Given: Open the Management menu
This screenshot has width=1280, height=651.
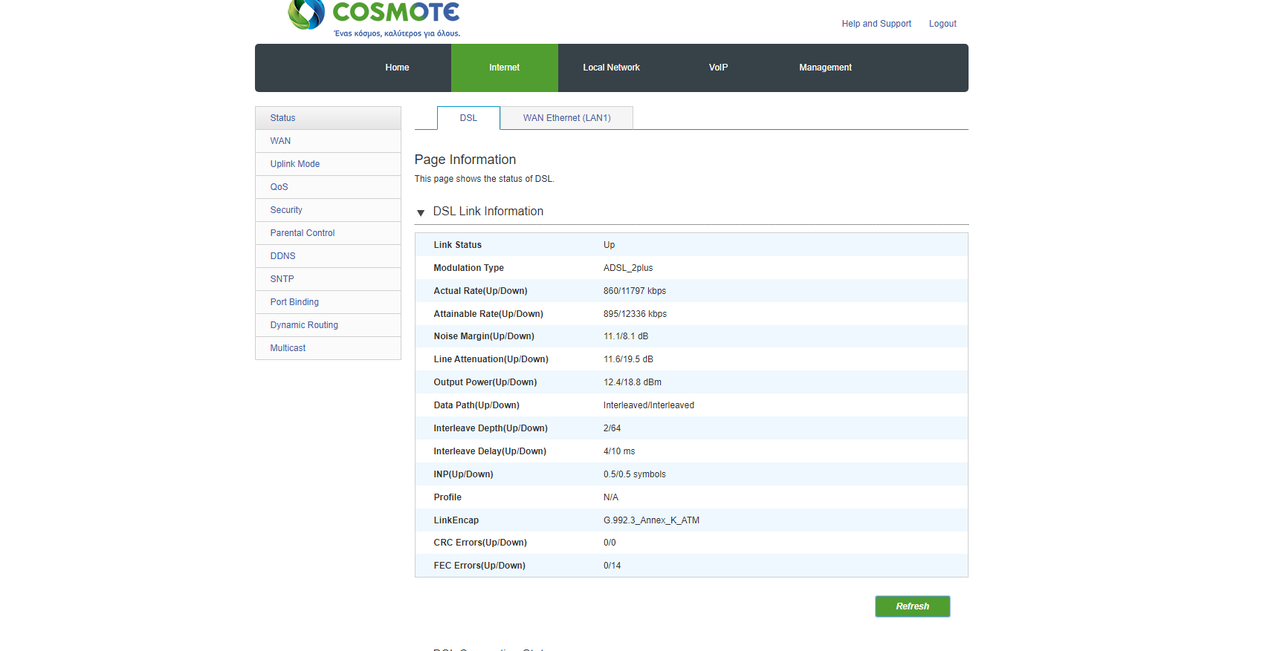Looking at the screenshot, I should (825, 68).
